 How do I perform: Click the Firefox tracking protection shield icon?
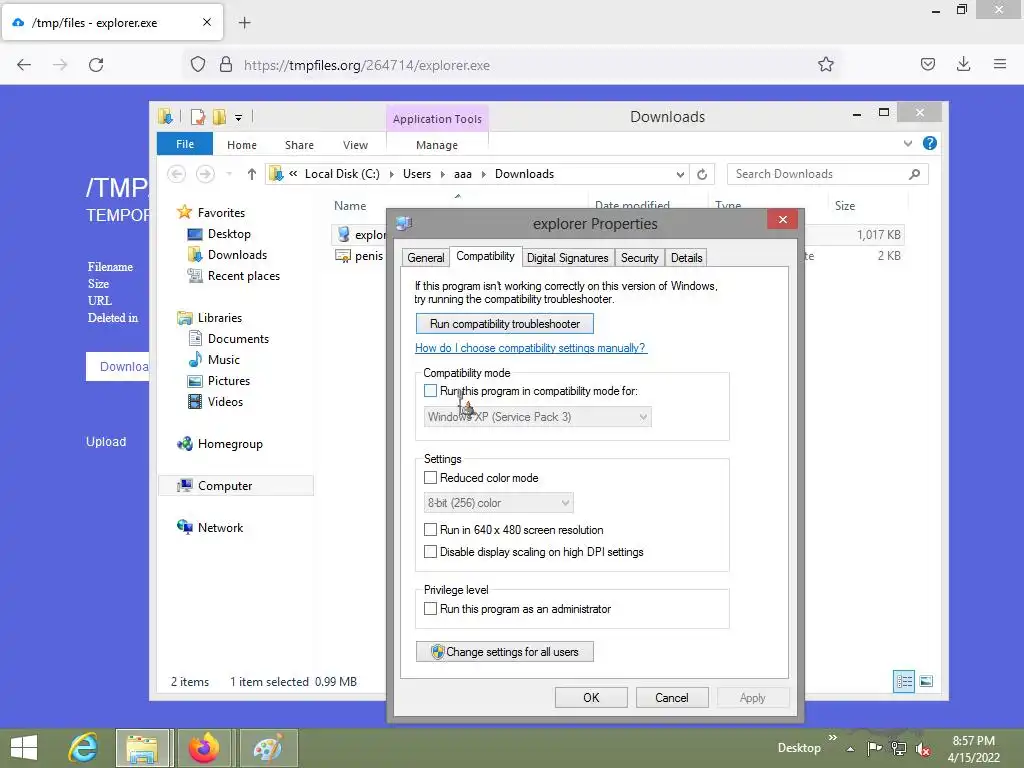pos(198,64)
